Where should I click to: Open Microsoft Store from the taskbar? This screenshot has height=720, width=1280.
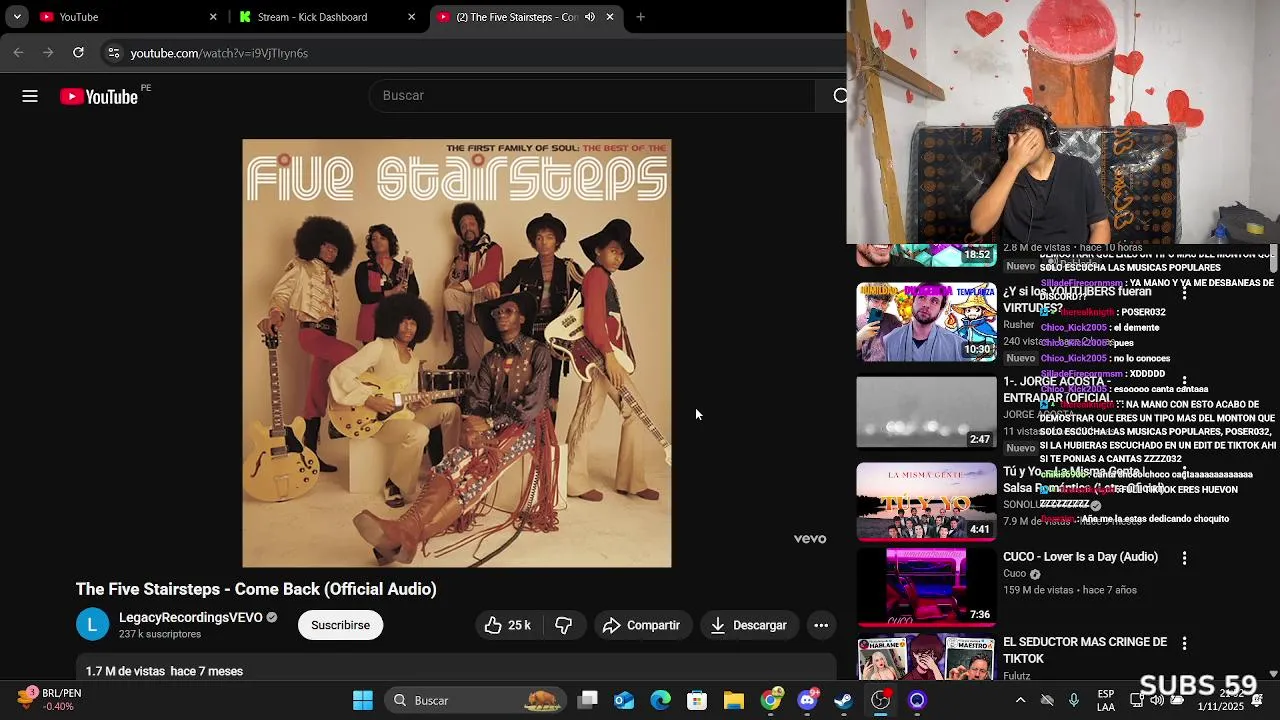(697, 700)
